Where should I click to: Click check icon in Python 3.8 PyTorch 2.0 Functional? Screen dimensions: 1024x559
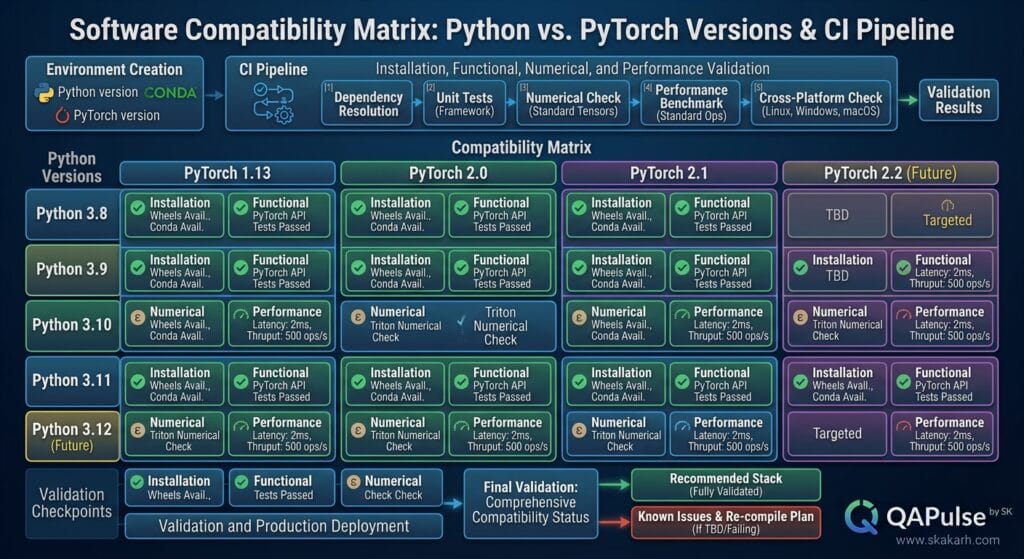point(462,208)
